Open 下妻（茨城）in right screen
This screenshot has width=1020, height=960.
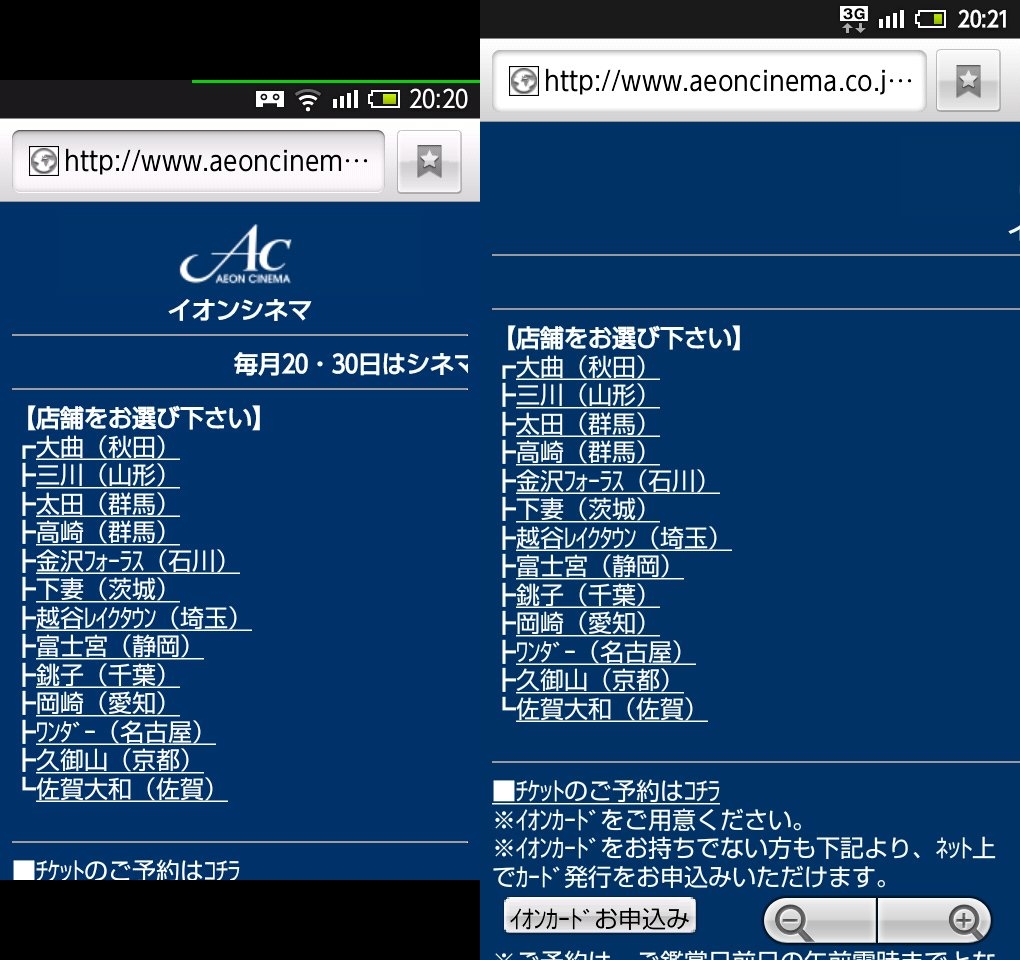[x=587, y=509]
